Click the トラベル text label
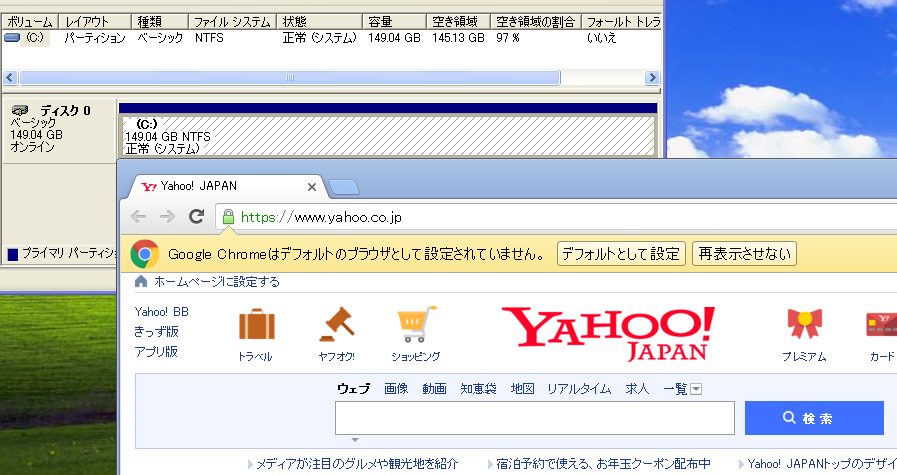This screenshot has height=475, width=897. point(256,357)
